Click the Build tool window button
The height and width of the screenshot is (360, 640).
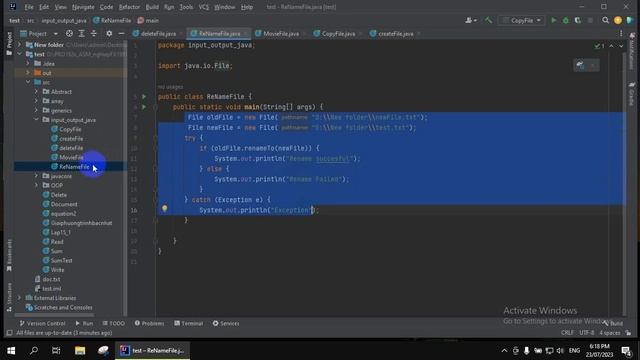613,323
